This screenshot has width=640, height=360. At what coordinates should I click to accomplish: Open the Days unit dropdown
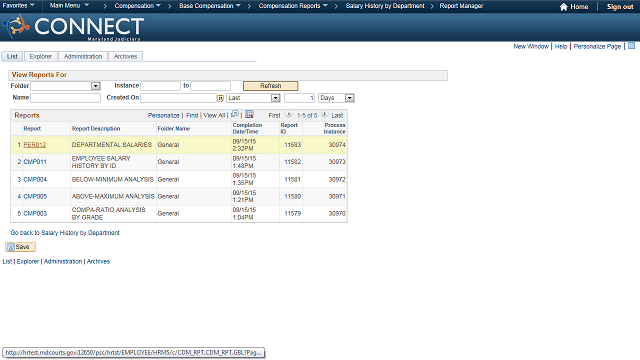(x=349, y=98)
